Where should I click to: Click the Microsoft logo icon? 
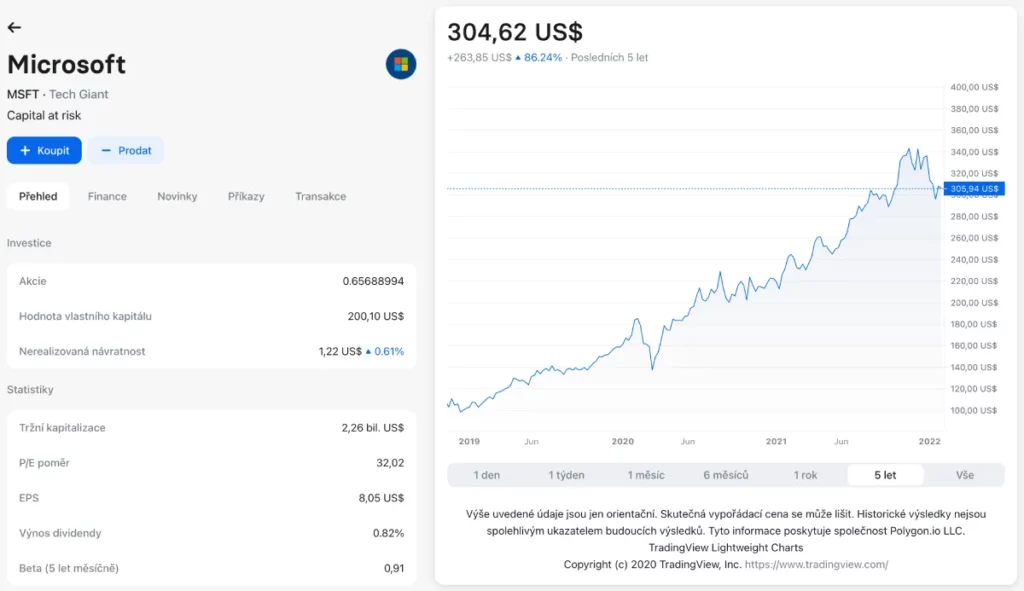pyautogui.click(x=401, y=65)
